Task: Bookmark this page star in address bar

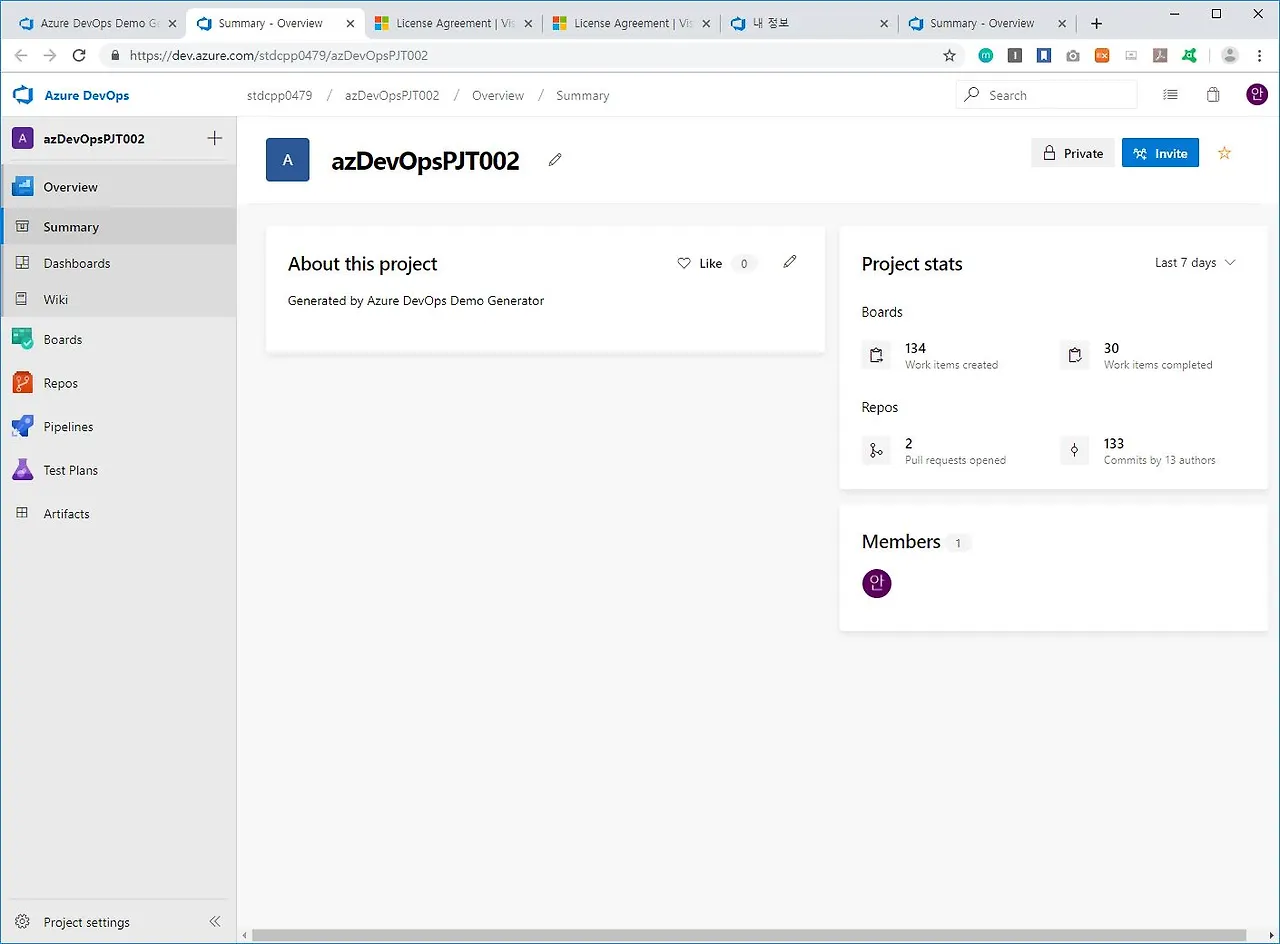Action: [x=949, y=56]
